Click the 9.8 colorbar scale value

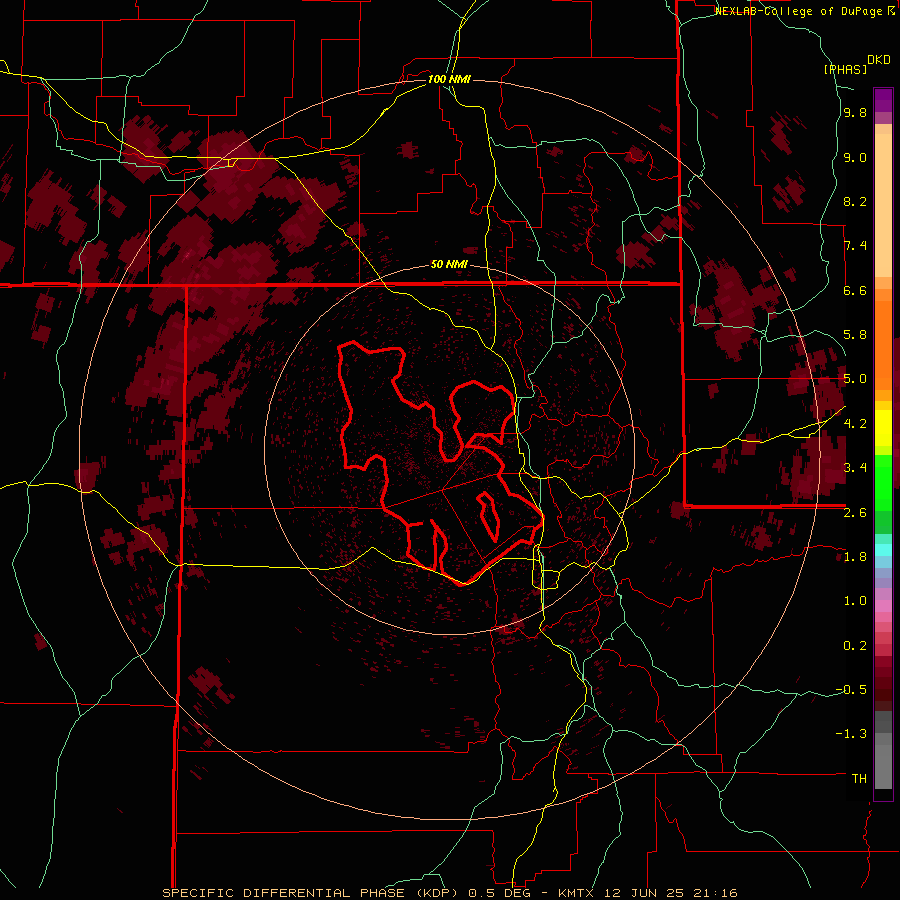tap(855, 113)
